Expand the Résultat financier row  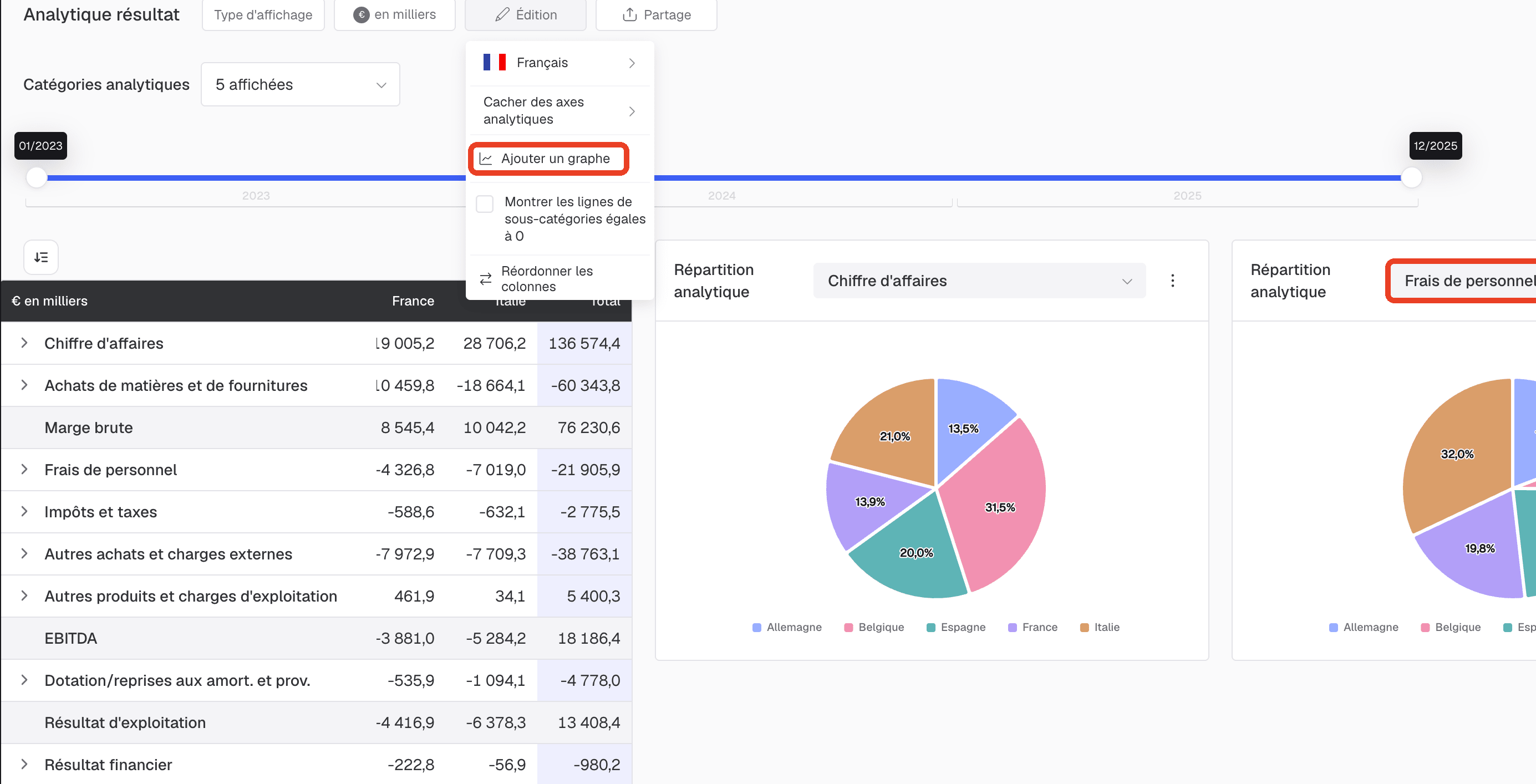(24, 765)
